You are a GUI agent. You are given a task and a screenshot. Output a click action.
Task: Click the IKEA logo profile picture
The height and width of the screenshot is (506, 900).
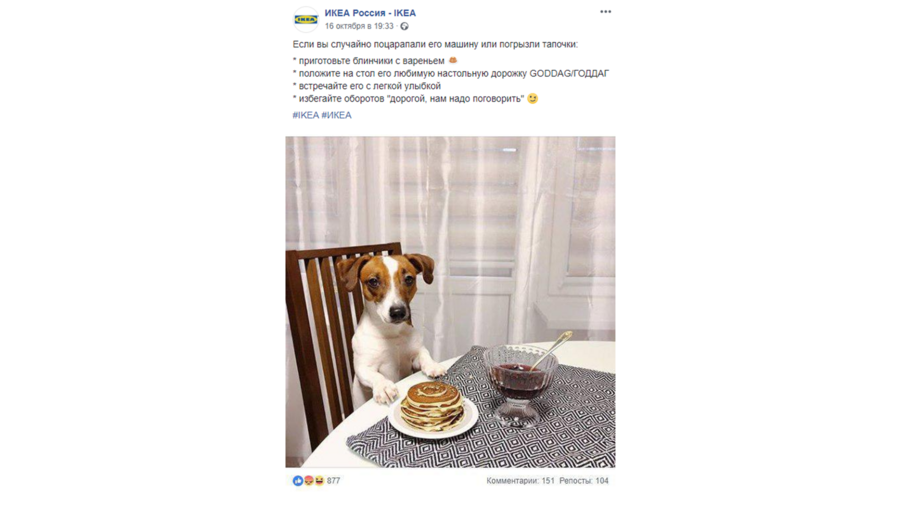[x=306, y=20]
